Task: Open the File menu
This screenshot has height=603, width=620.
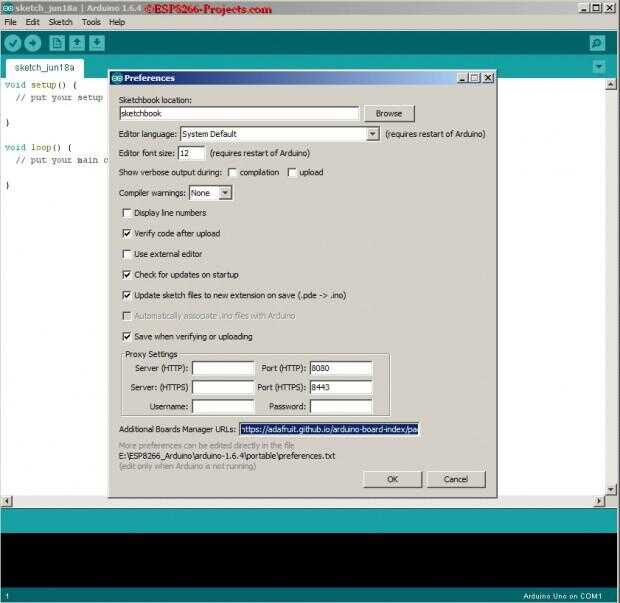Action: click(10, 22)
